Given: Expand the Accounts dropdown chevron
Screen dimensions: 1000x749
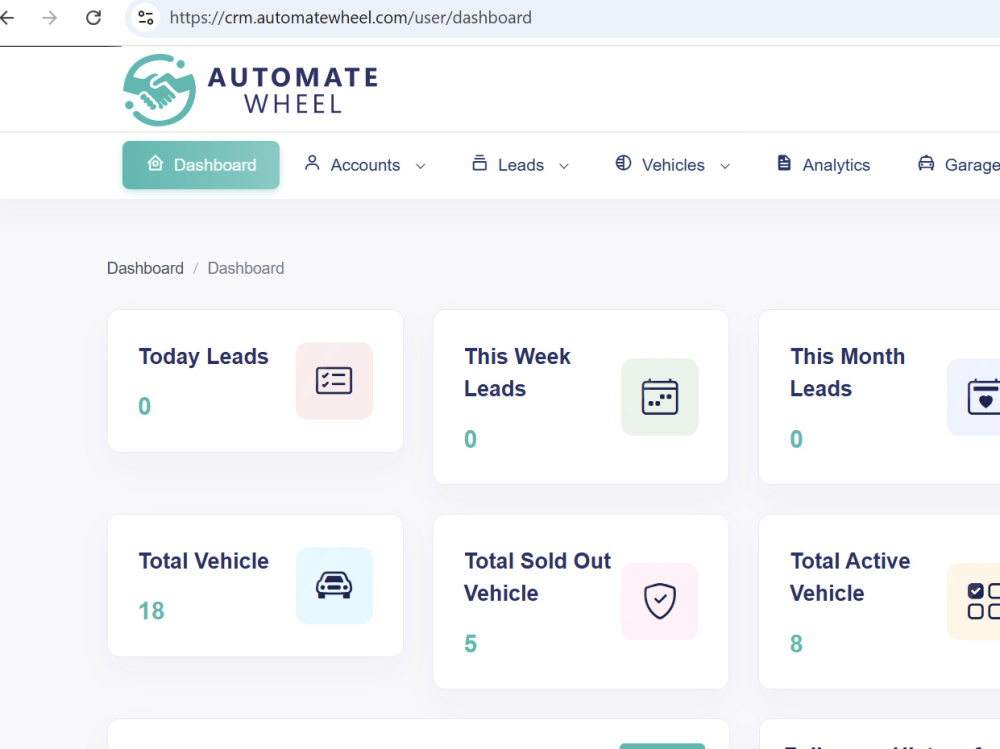Looking at the screenshot, I should coord(420,166).
